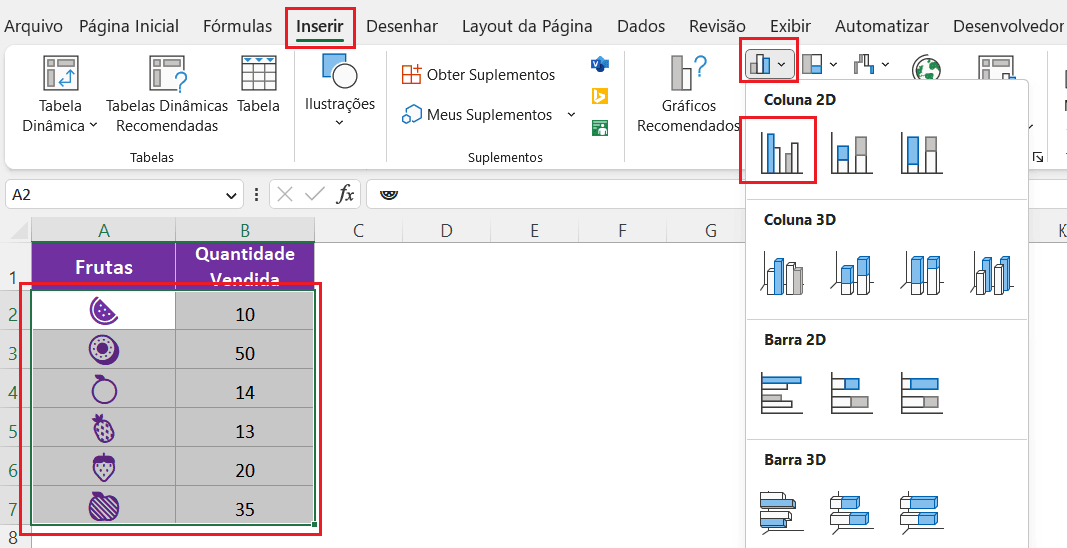Expand the Name Box dropdown arrow
Viewport: 1067px width, 548px height.
[232, 195]
